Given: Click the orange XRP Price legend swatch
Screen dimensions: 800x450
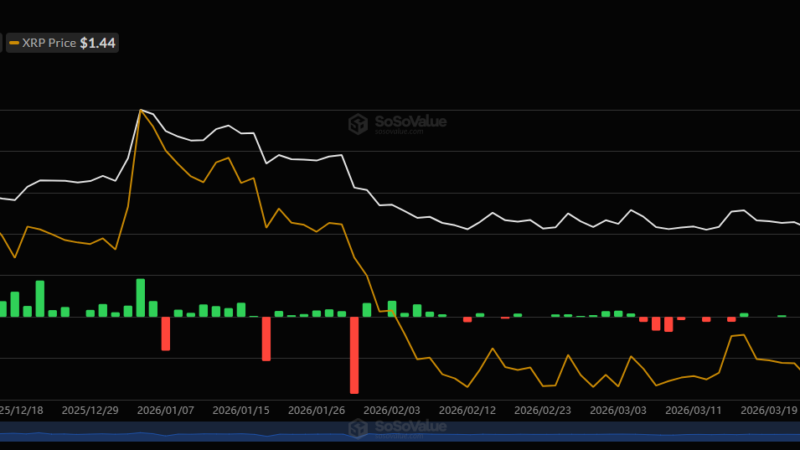Looking at the screenshot, I should [14, 43].
